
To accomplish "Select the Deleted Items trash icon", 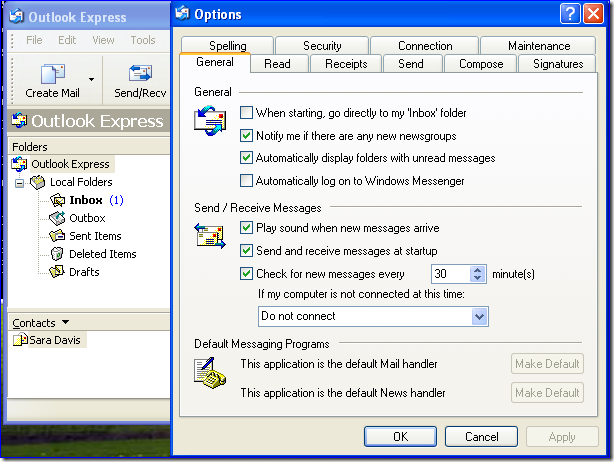I will (57, 254).
